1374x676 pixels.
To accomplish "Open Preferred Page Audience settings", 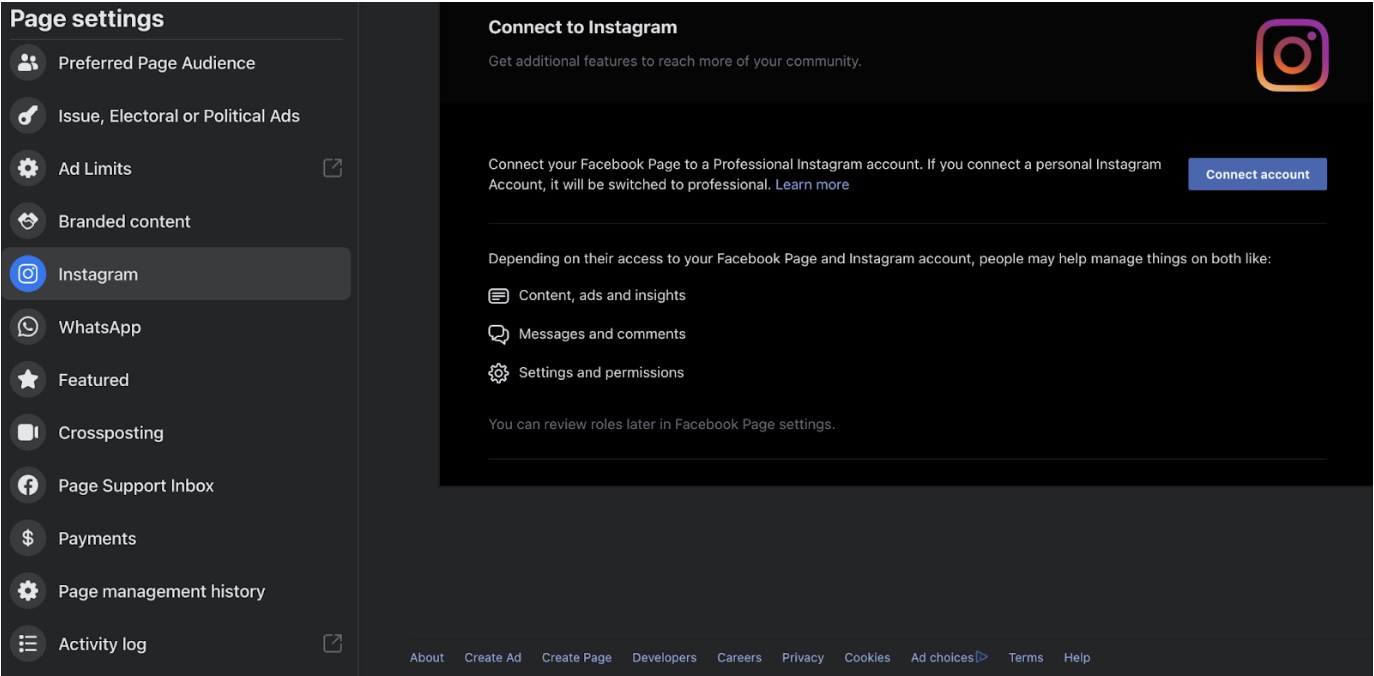I will tap(176, 63).
